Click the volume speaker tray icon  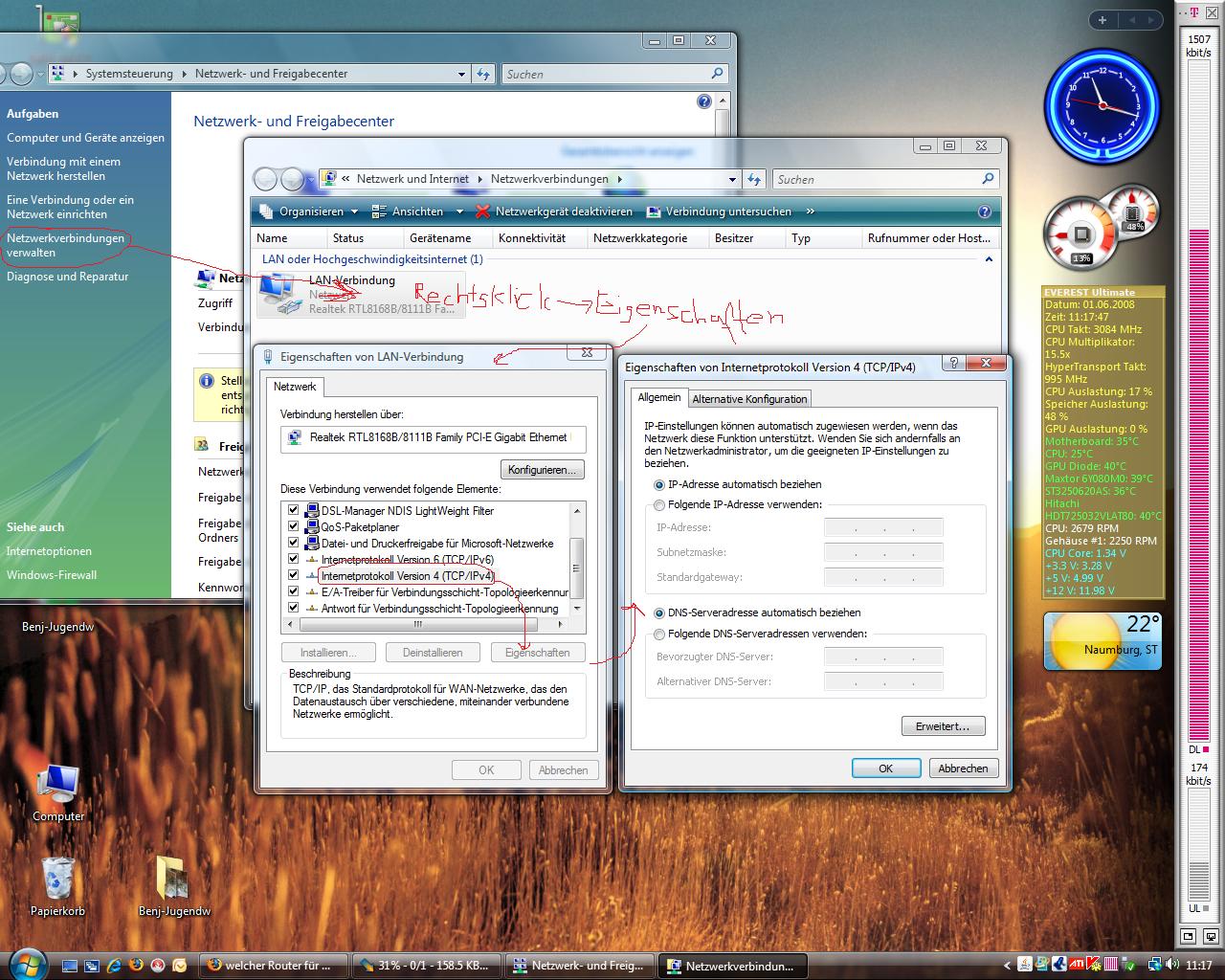pyautogui.click(x=1173, y=965)
